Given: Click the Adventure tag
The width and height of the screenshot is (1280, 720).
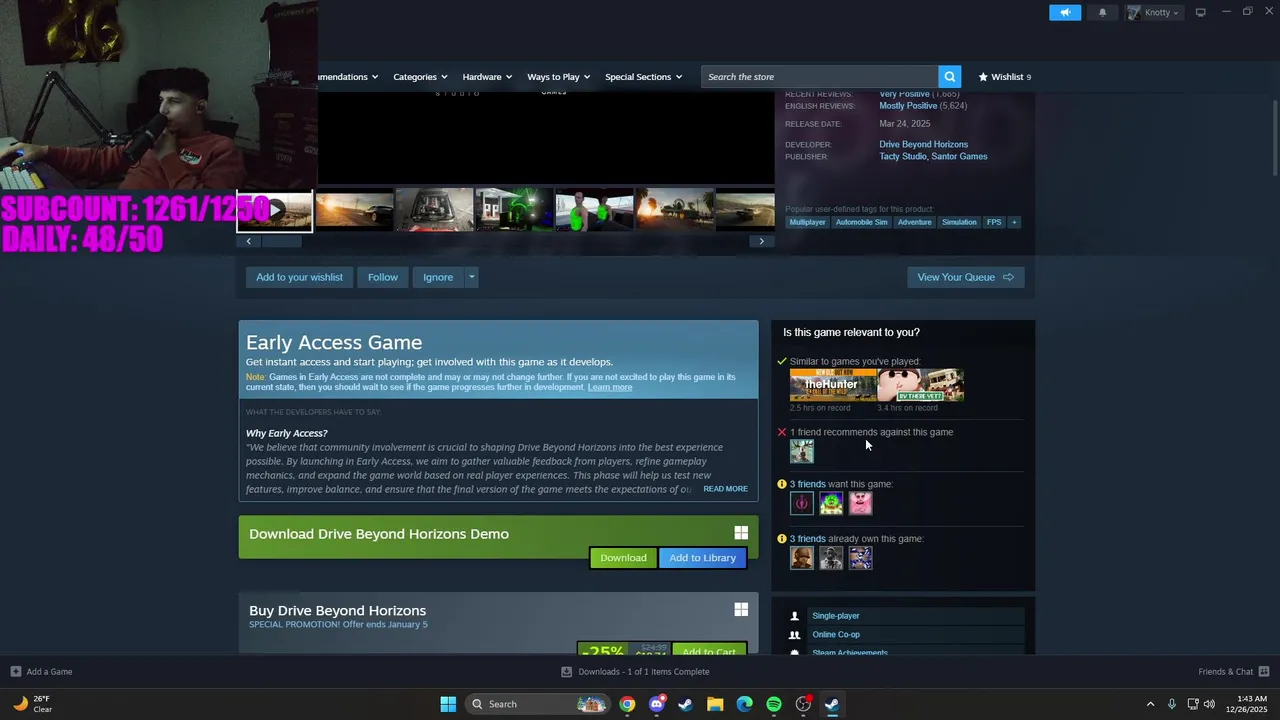Looking at the screenshot, I should pyautogui.click(x=914, y=222).
